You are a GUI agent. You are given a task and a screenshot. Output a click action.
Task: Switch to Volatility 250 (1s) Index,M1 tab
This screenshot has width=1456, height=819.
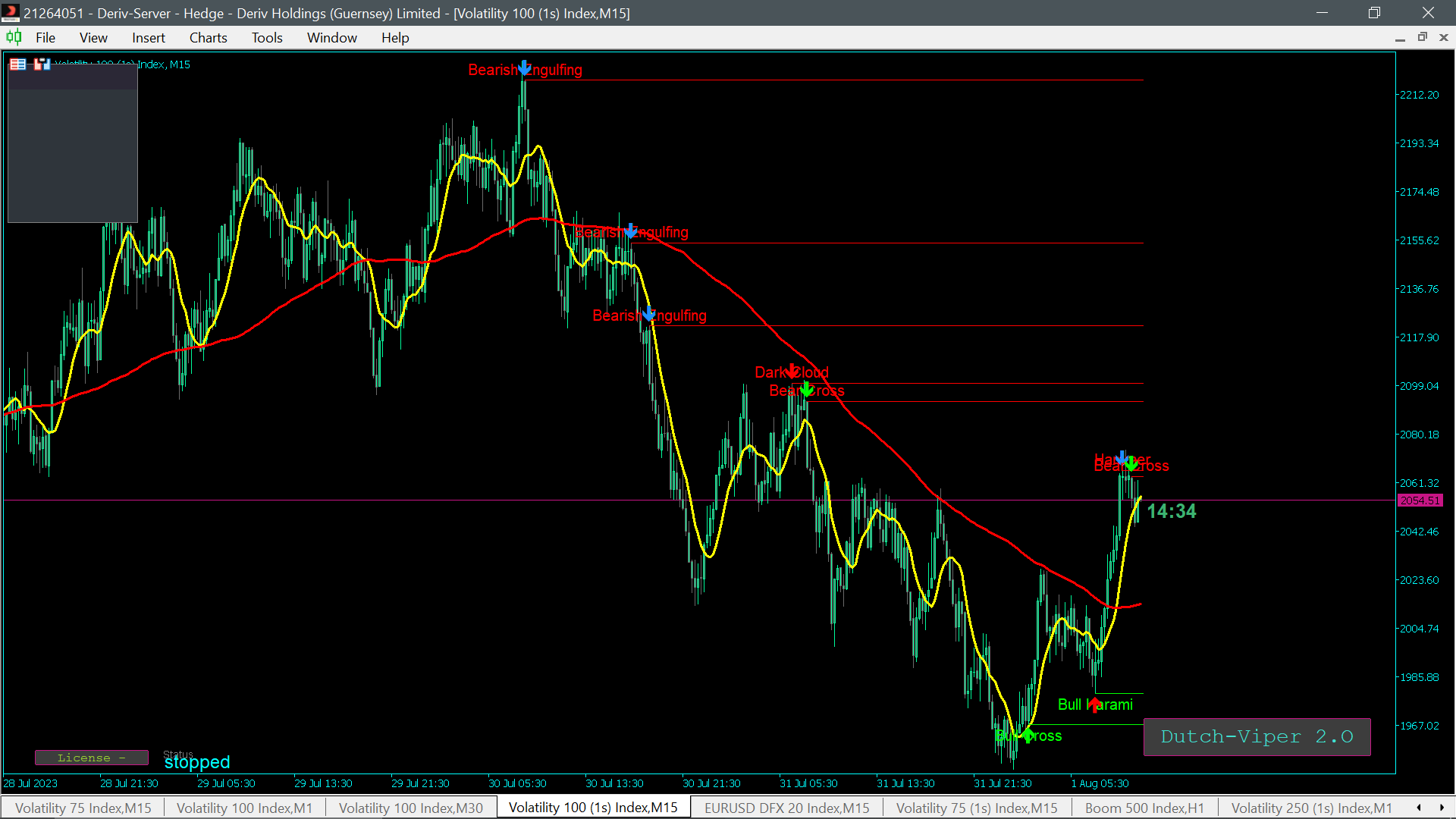1312,808
